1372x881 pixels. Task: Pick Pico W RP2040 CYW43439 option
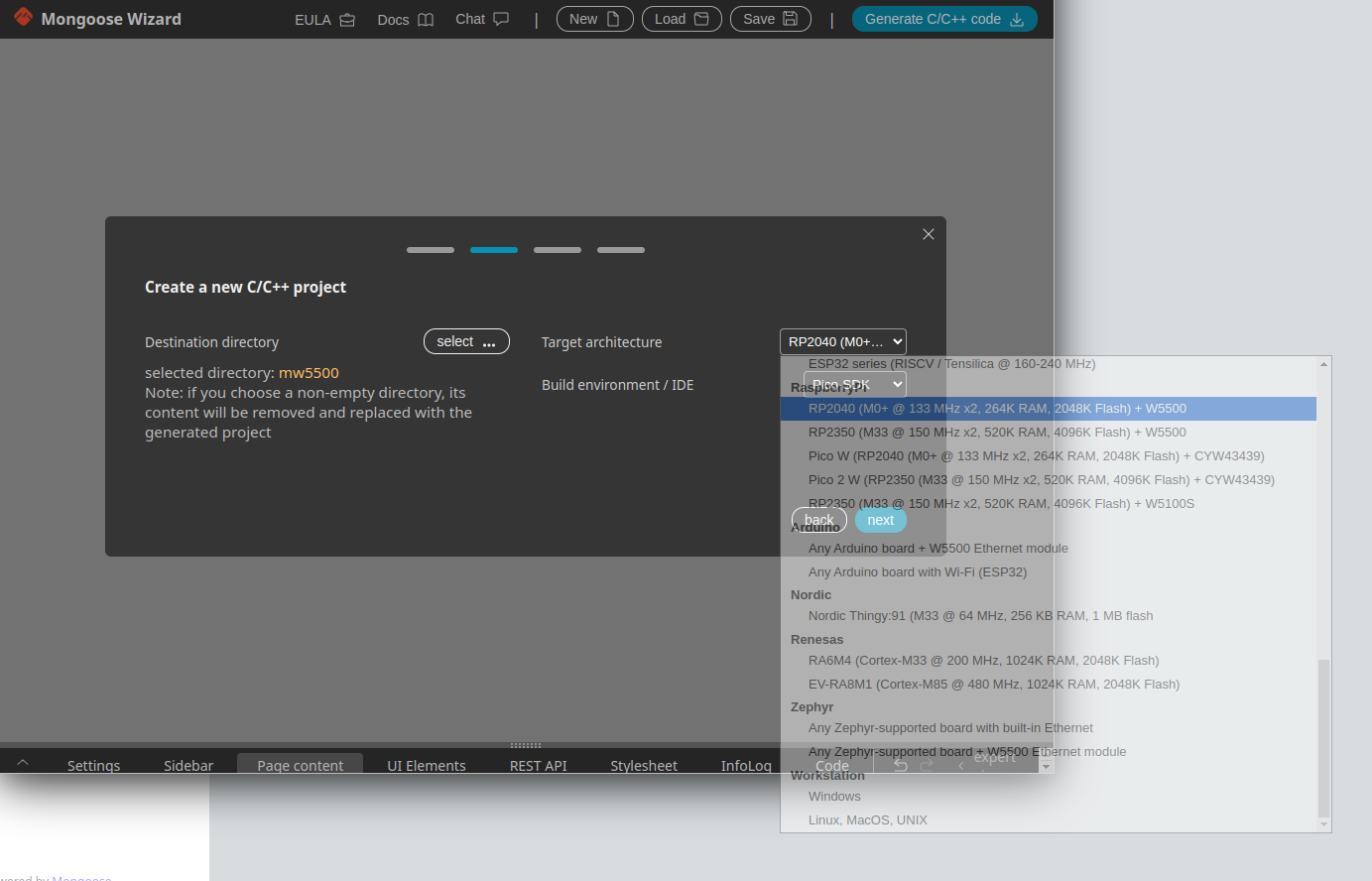[x=1036, y=456]
